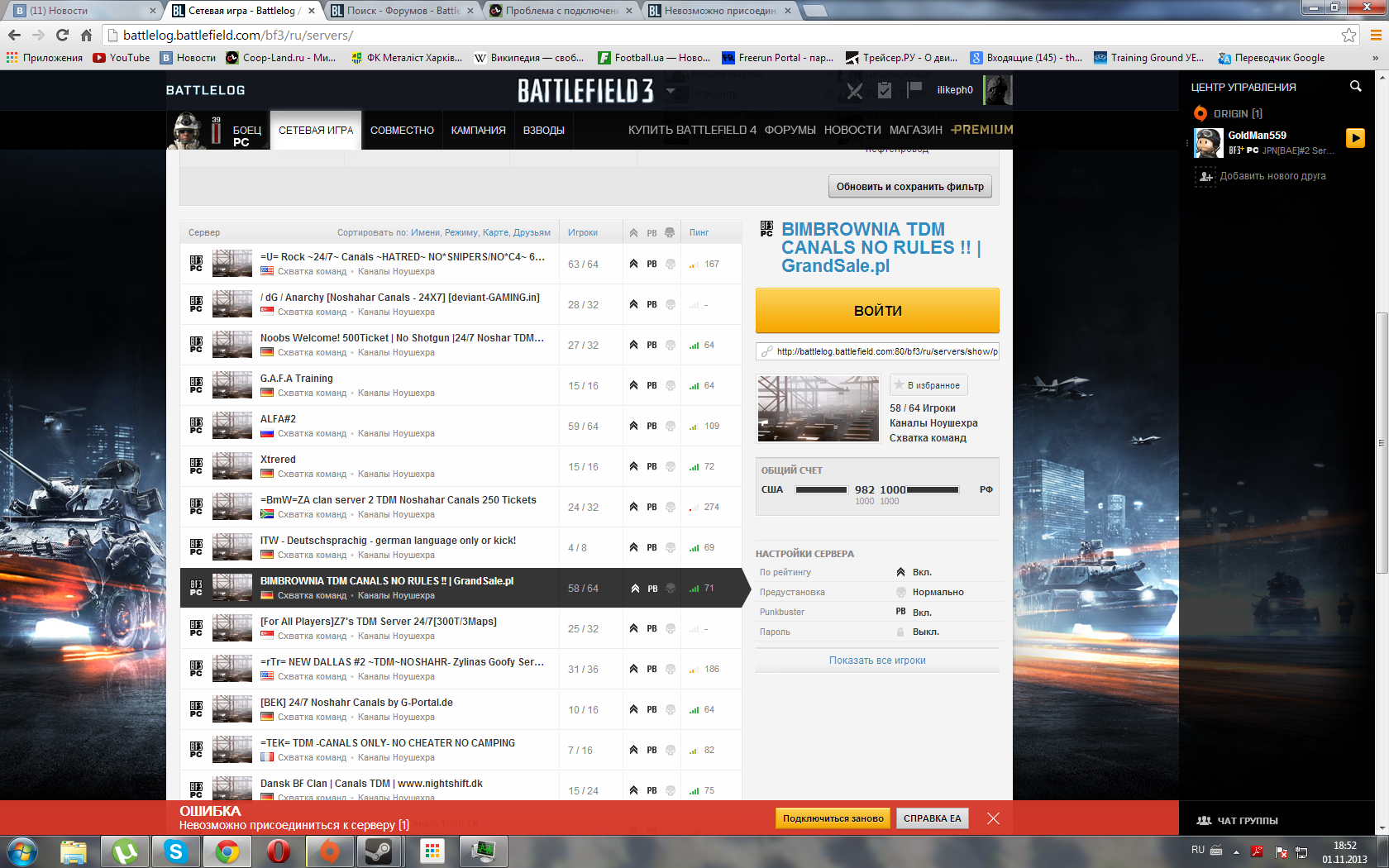Click the USA score progress bar
This screenshot has height=868, width=1389.
click(x=821, y=489)
